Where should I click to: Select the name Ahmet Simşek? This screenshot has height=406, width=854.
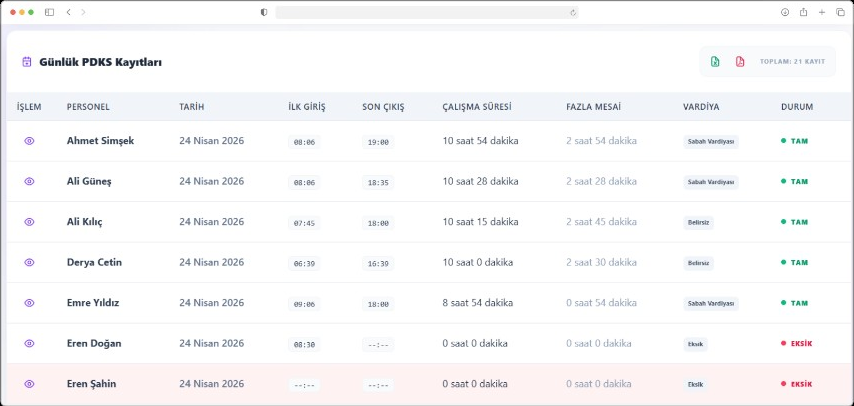point(100,141)
